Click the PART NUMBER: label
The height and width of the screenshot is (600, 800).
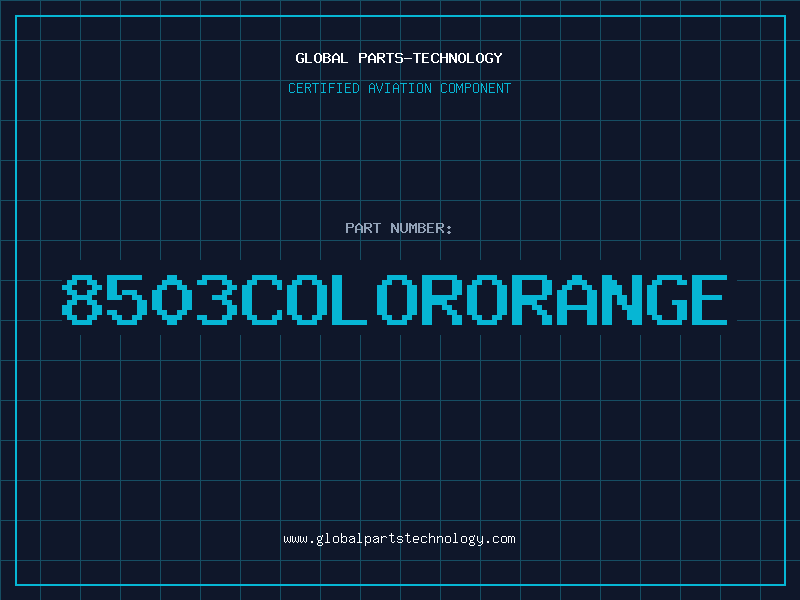tap(399, 228)
